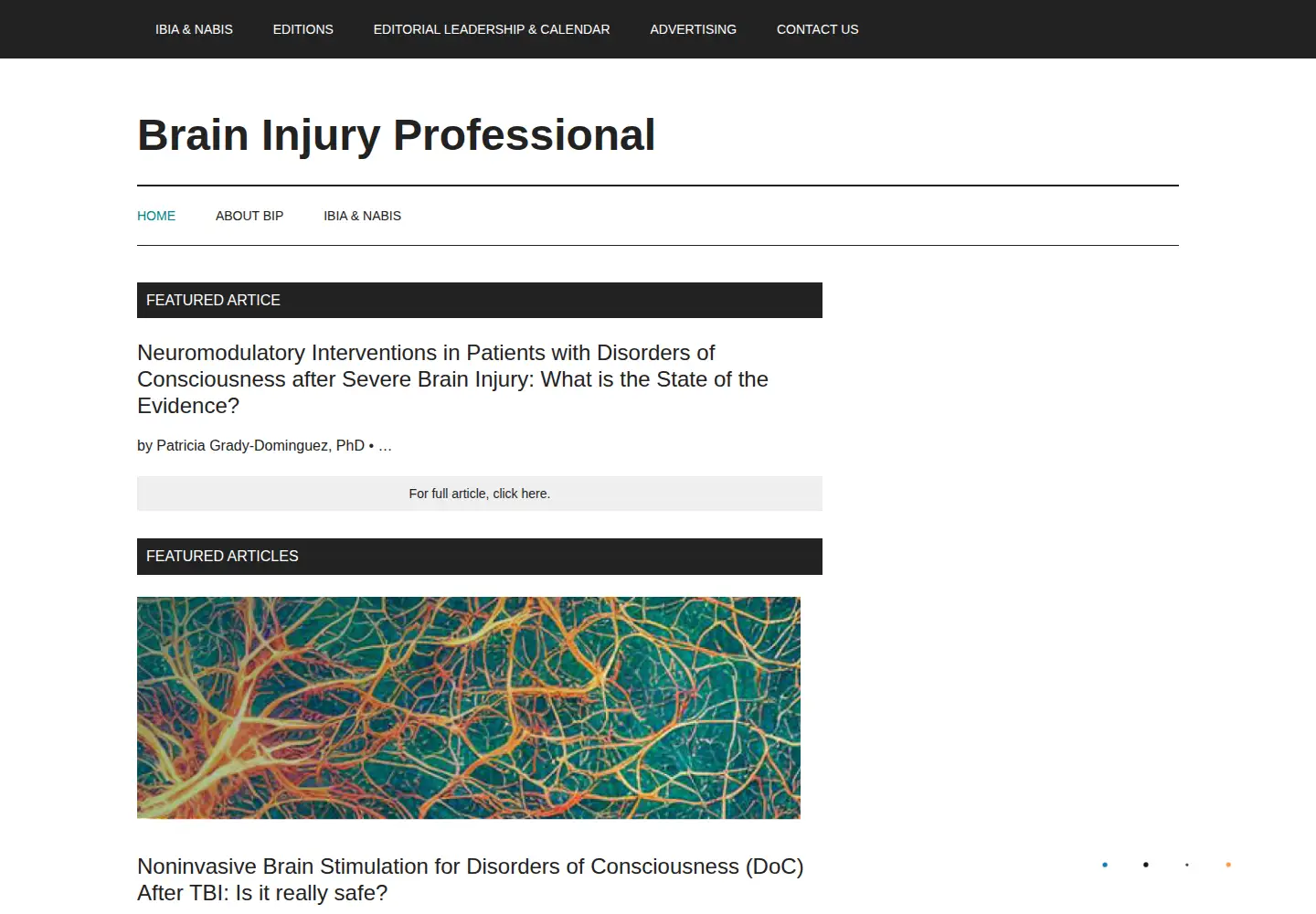Open the About BIP navigation link
Screen dimensions: 1316x914
[x=249, y=216]
